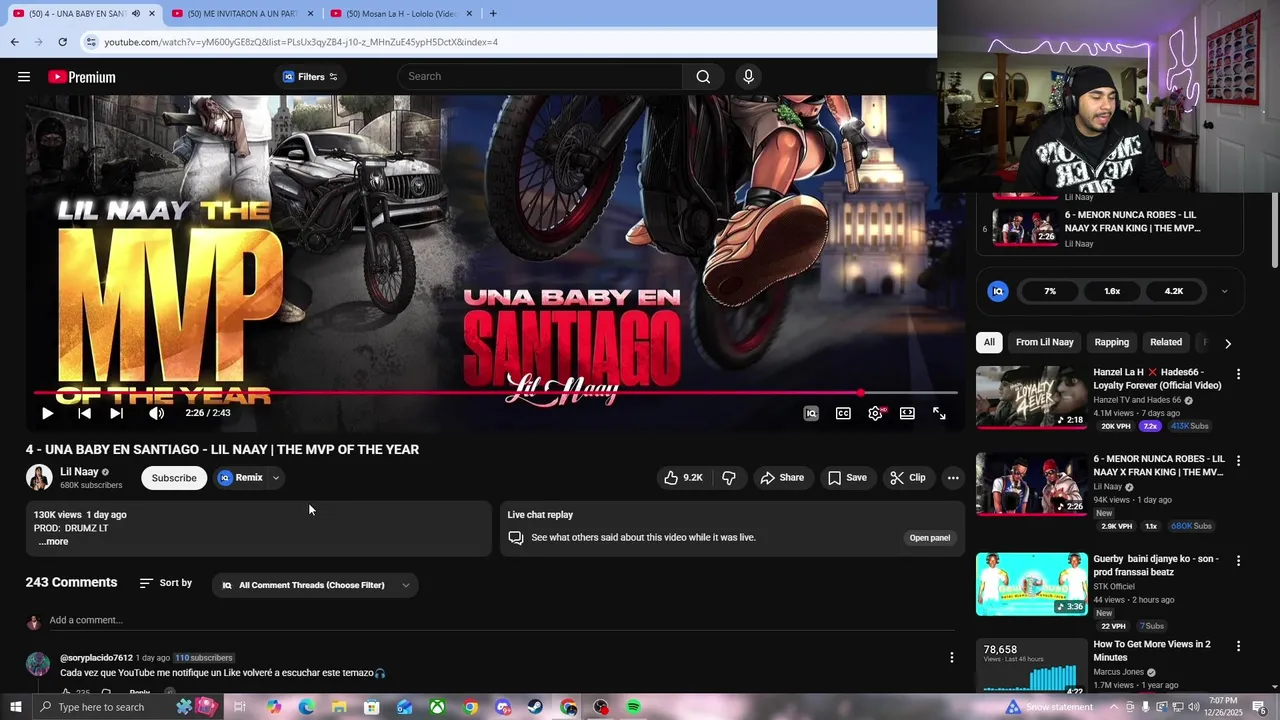Open the YouTube hamburger guide menu
Viewport: 1280px width, 720px height.
pos(24,77)
